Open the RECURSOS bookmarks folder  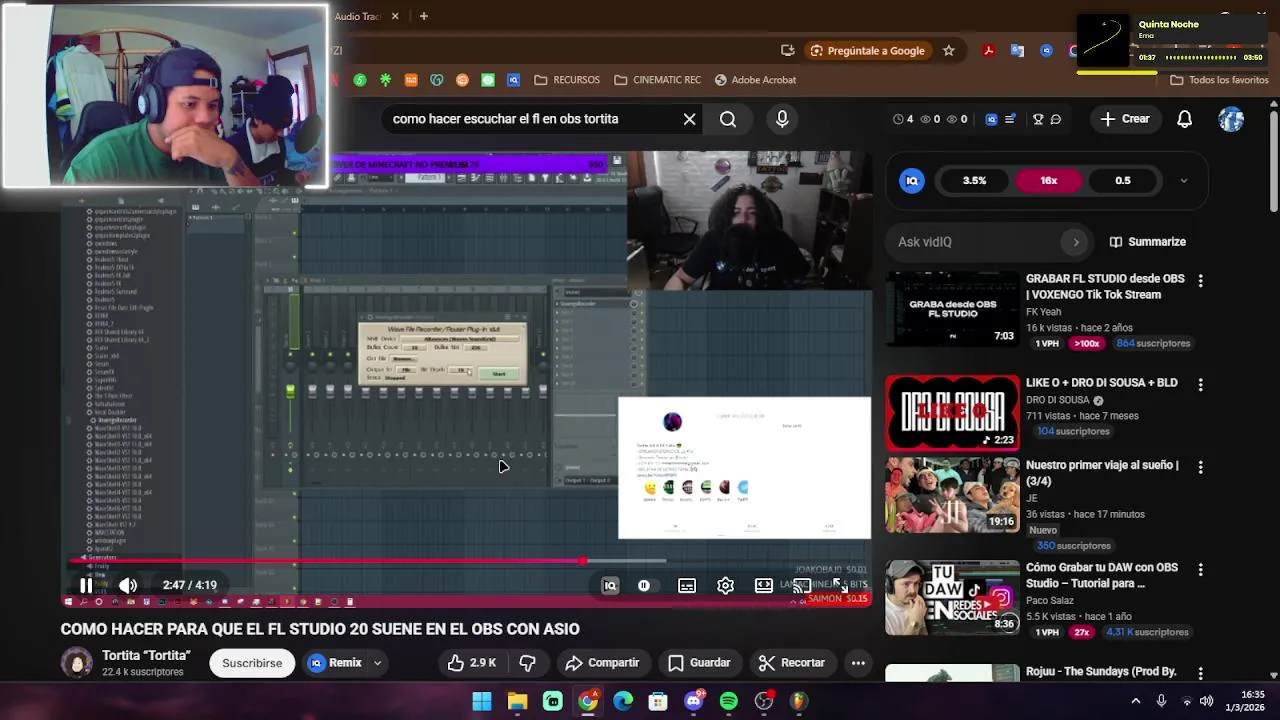point(567,80)
